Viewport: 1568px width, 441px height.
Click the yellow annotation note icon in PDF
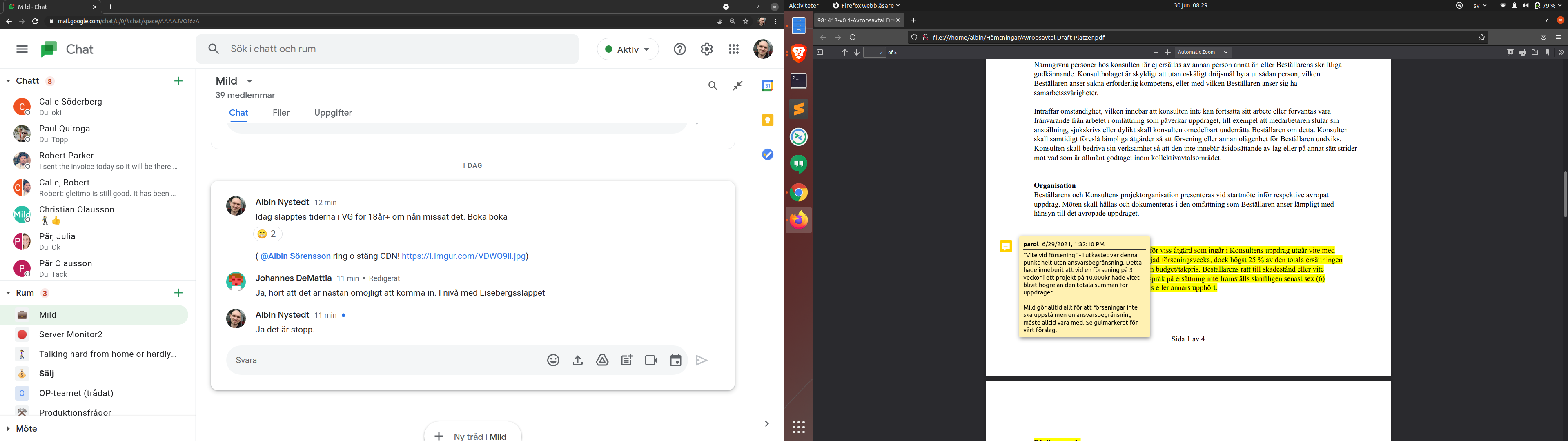click(1006, 246)
